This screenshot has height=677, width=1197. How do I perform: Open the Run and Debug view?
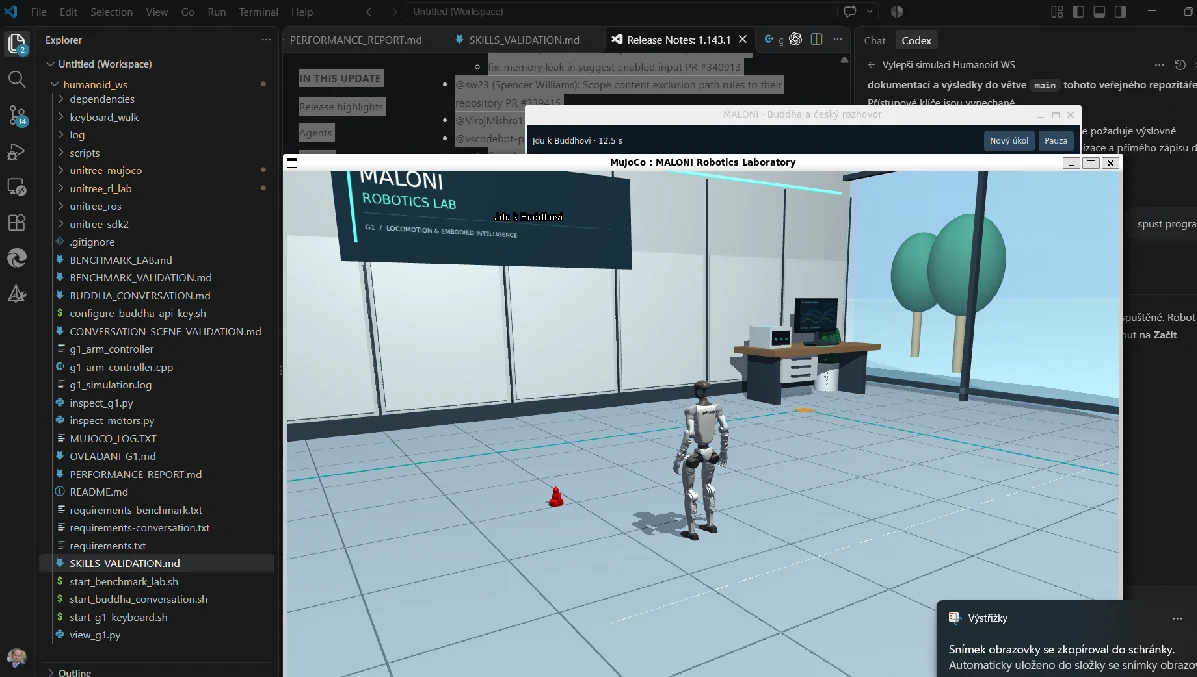16,151
